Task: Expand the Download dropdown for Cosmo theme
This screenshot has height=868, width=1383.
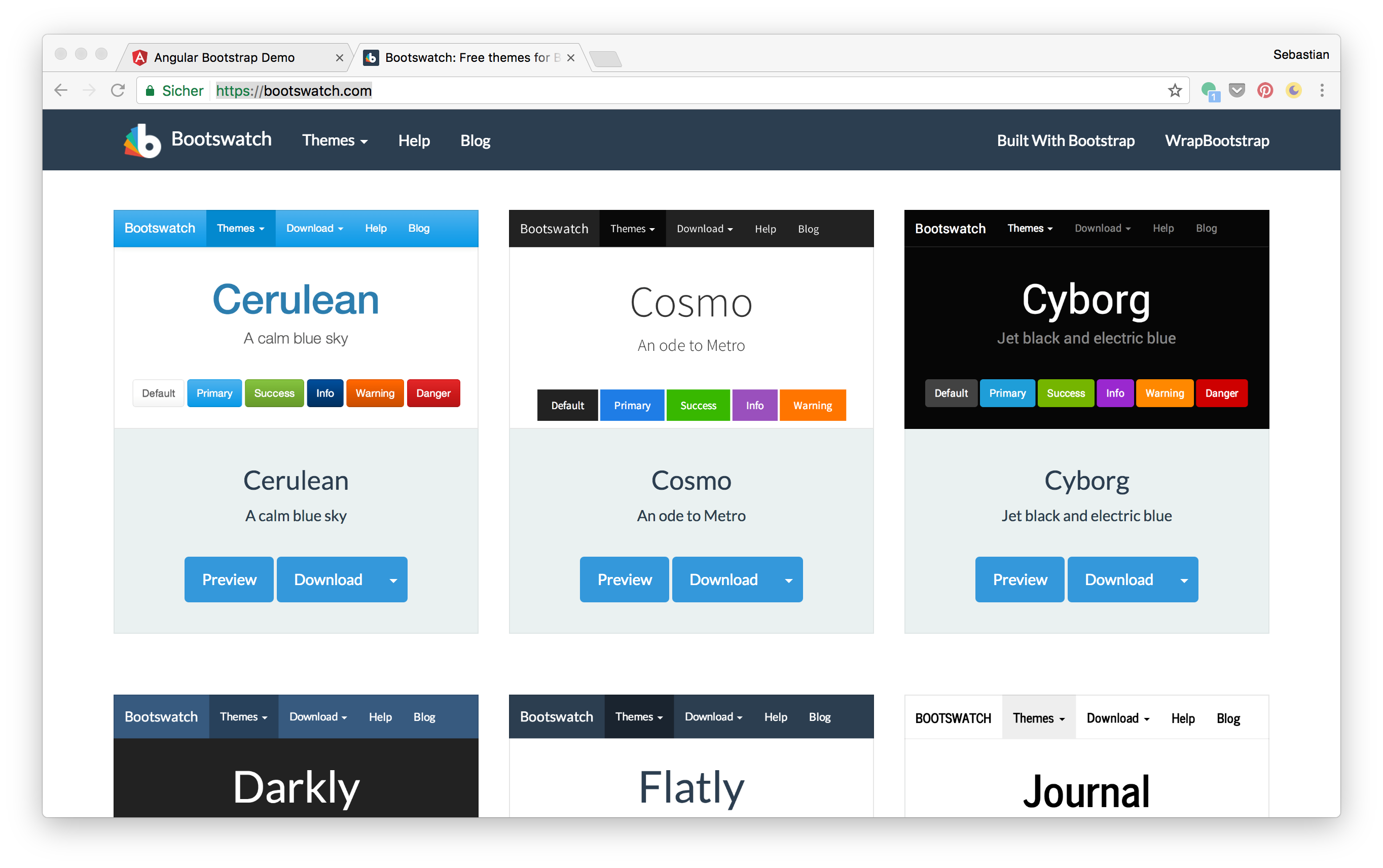Action: [x=790, y=579]
